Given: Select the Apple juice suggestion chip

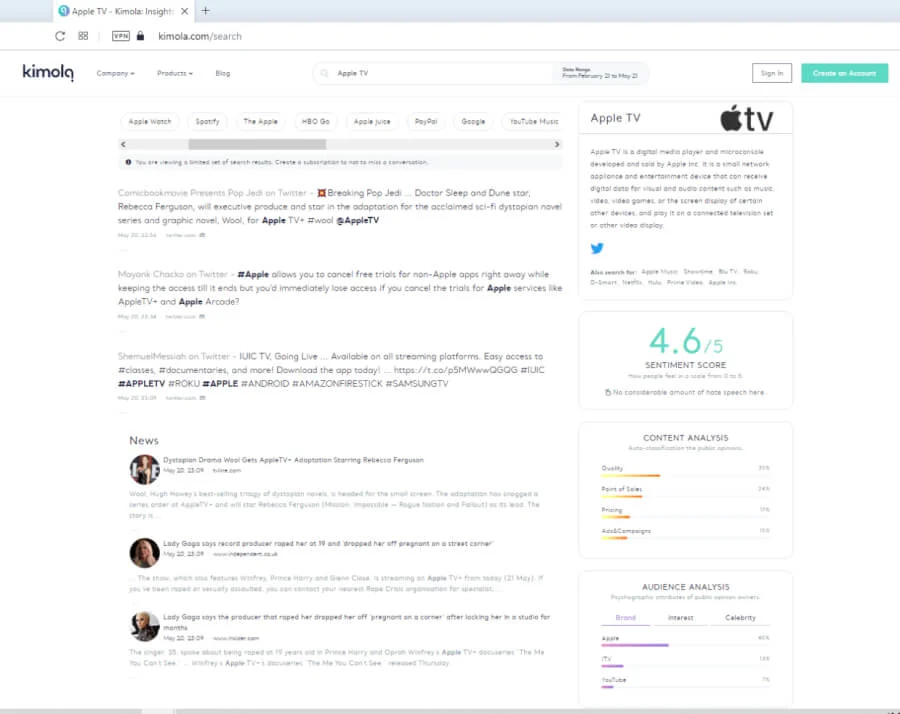Looking at the screenshot, I should click(372, 122).
